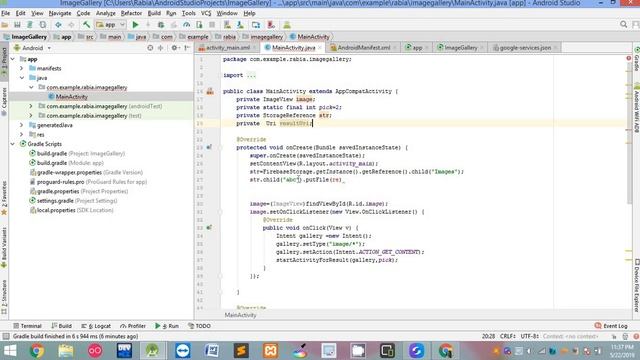640x360 pixels.
Task: Run app with the green play button
Action: tap(136, 25)
